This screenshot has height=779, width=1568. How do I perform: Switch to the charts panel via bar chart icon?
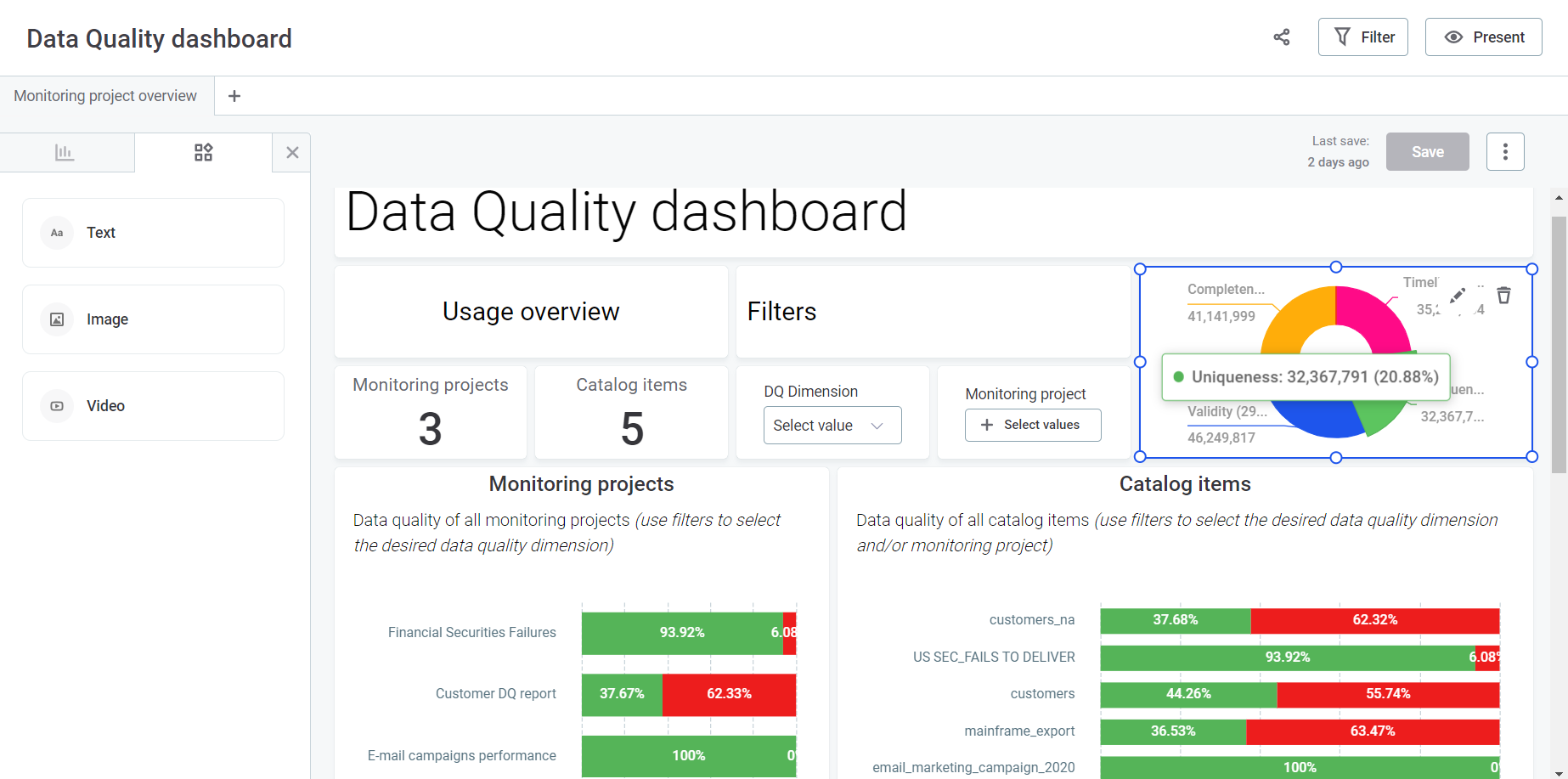(x=66, y=152)
